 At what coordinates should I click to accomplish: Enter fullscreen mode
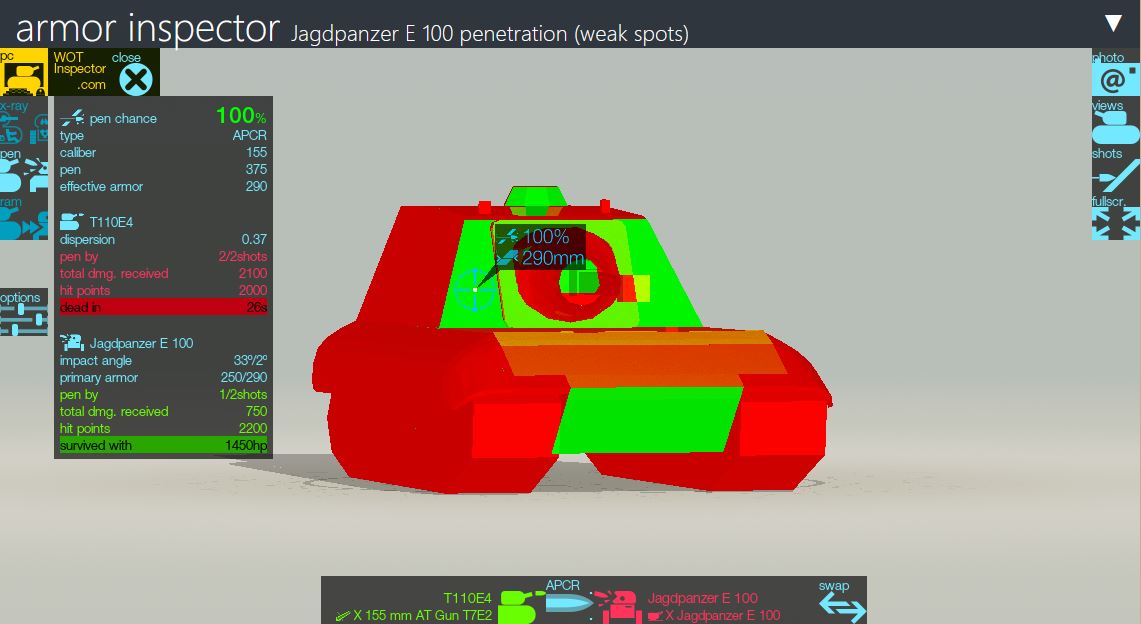[x=1116, y=217]
